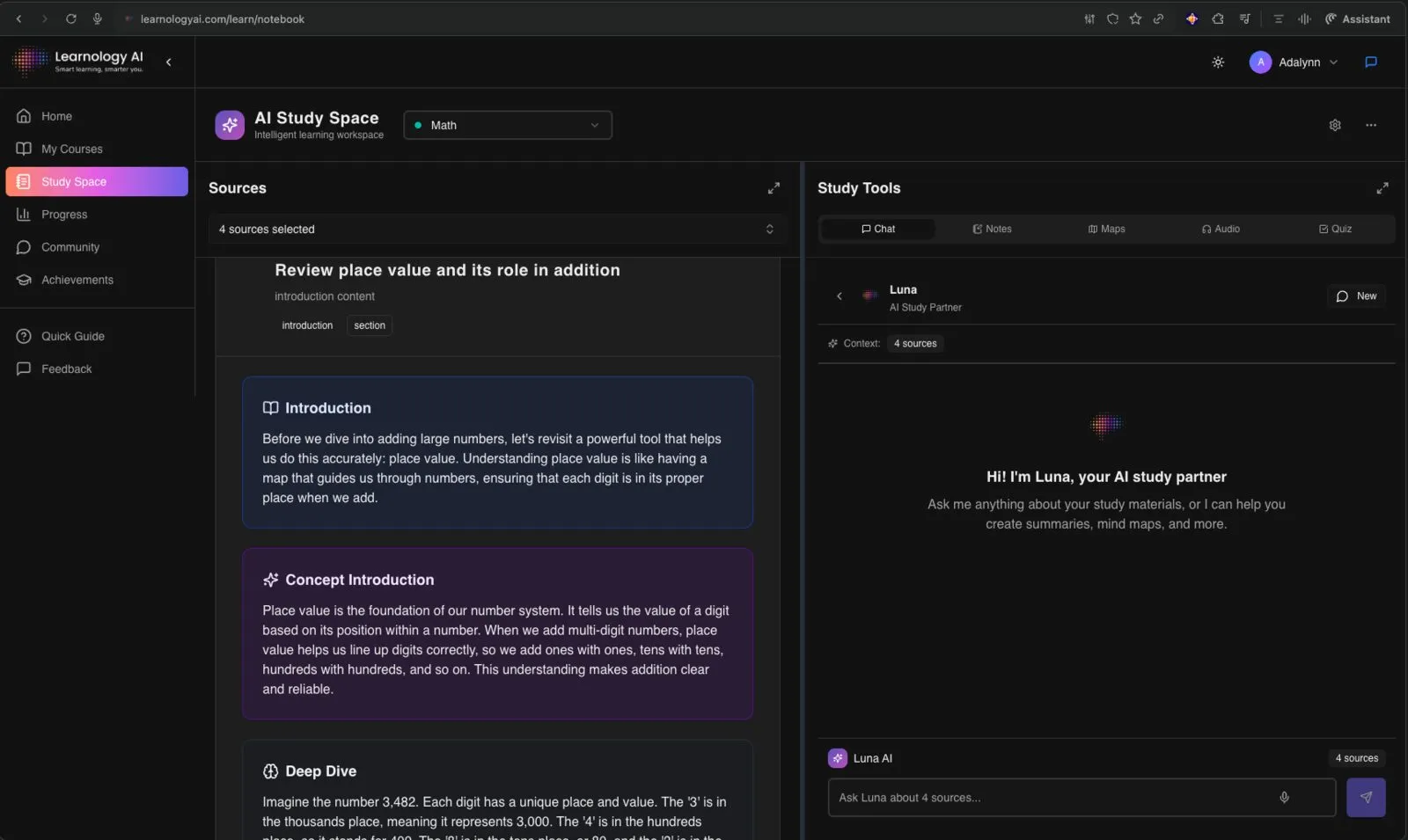The image size is (1408, 840).
Task: Send the message to Luna
Action: [x=1366, y=798]
